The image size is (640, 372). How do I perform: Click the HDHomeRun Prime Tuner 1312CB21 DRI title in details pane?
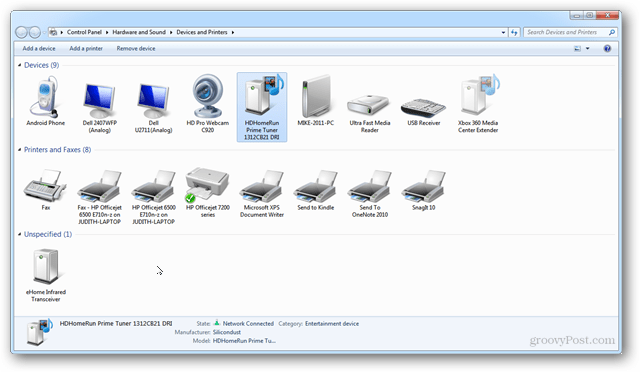[116, 323]
